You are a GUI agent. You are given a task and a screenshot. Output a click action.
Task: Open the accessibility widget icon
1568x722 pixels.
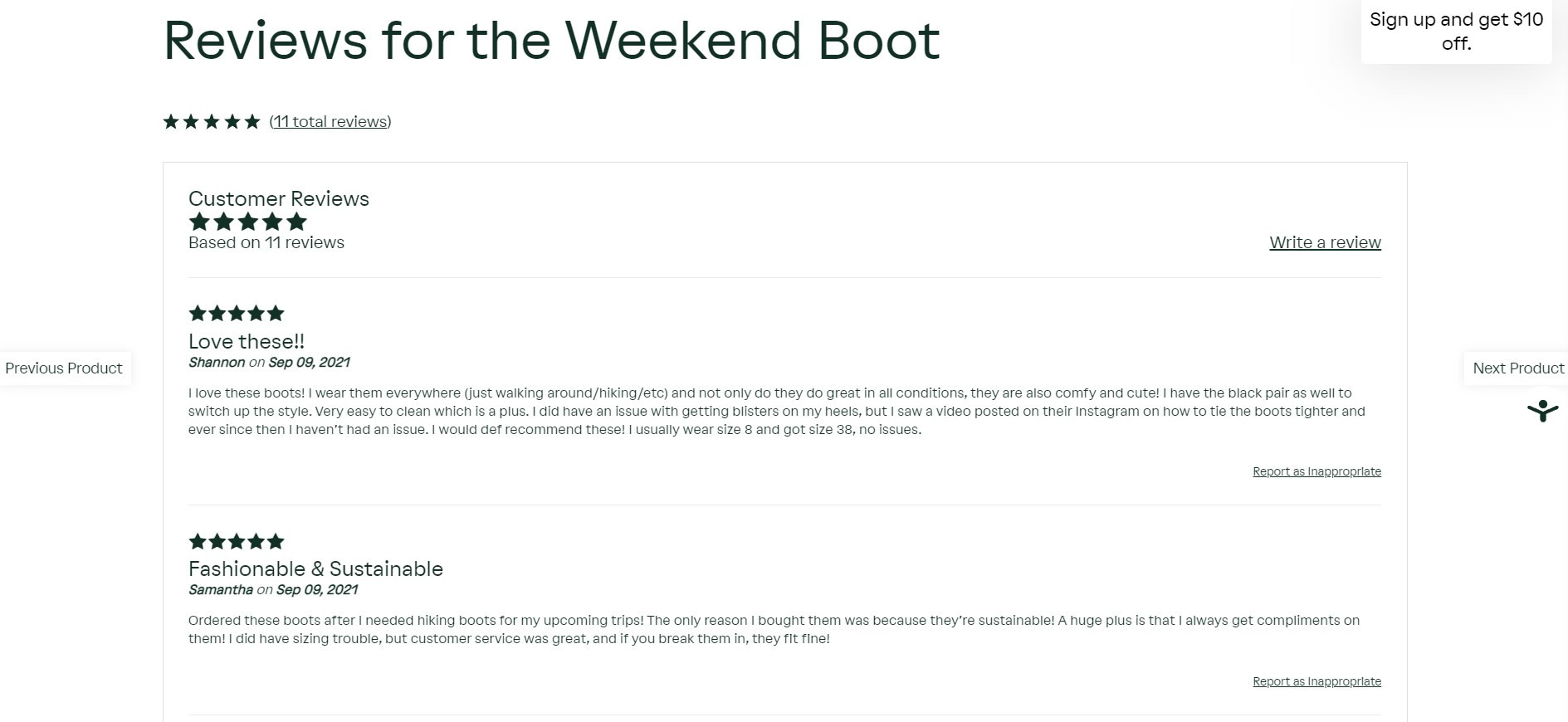(1542, 411)
